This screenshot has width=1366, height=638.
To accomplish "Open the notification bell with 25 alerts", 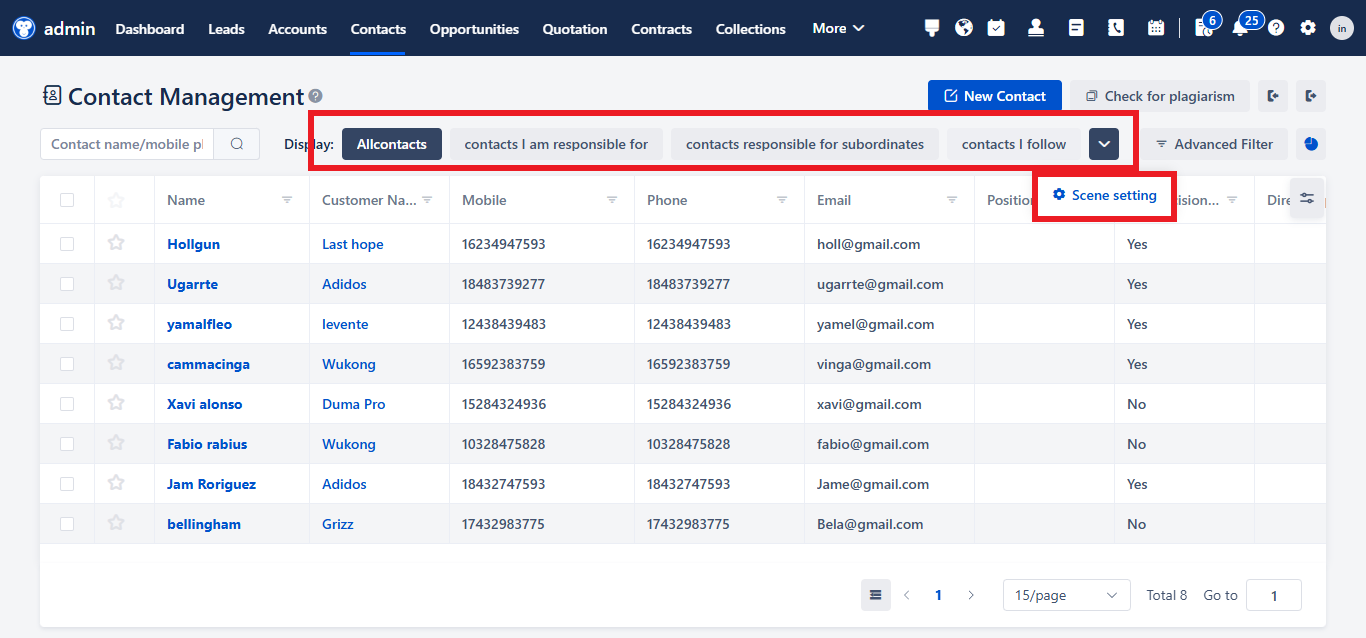I will point(1240,27).
